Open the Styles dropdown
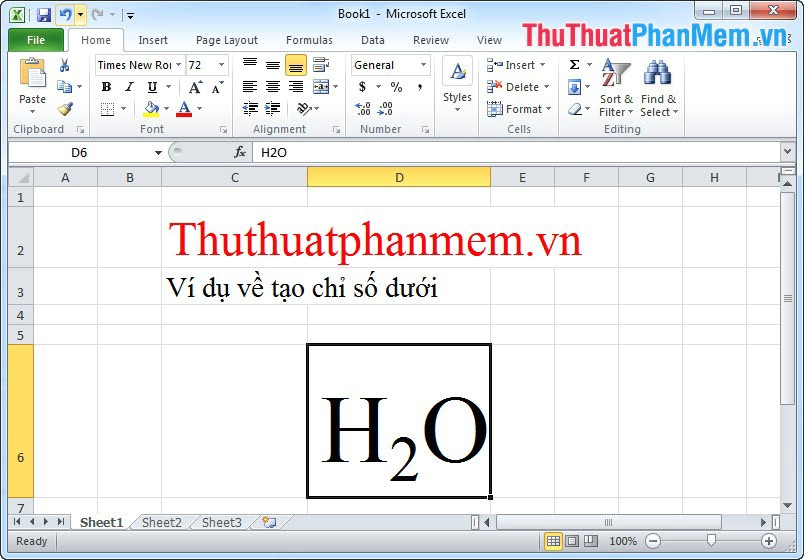The height and width of the screenshot is (560, 804). [457, 86]
